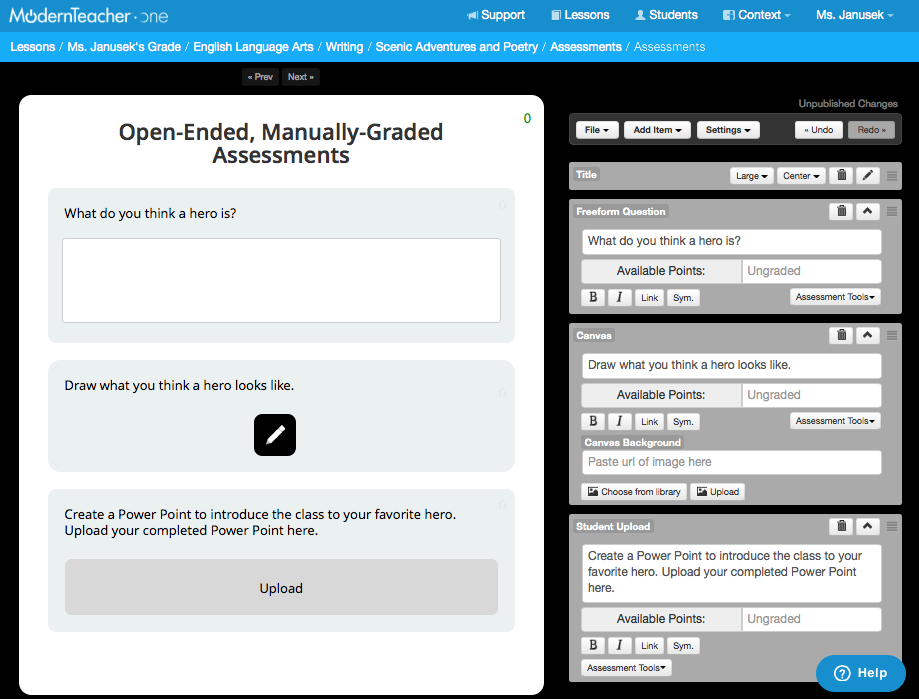Delete the Freeform Question item

click(x=842, y=211)
